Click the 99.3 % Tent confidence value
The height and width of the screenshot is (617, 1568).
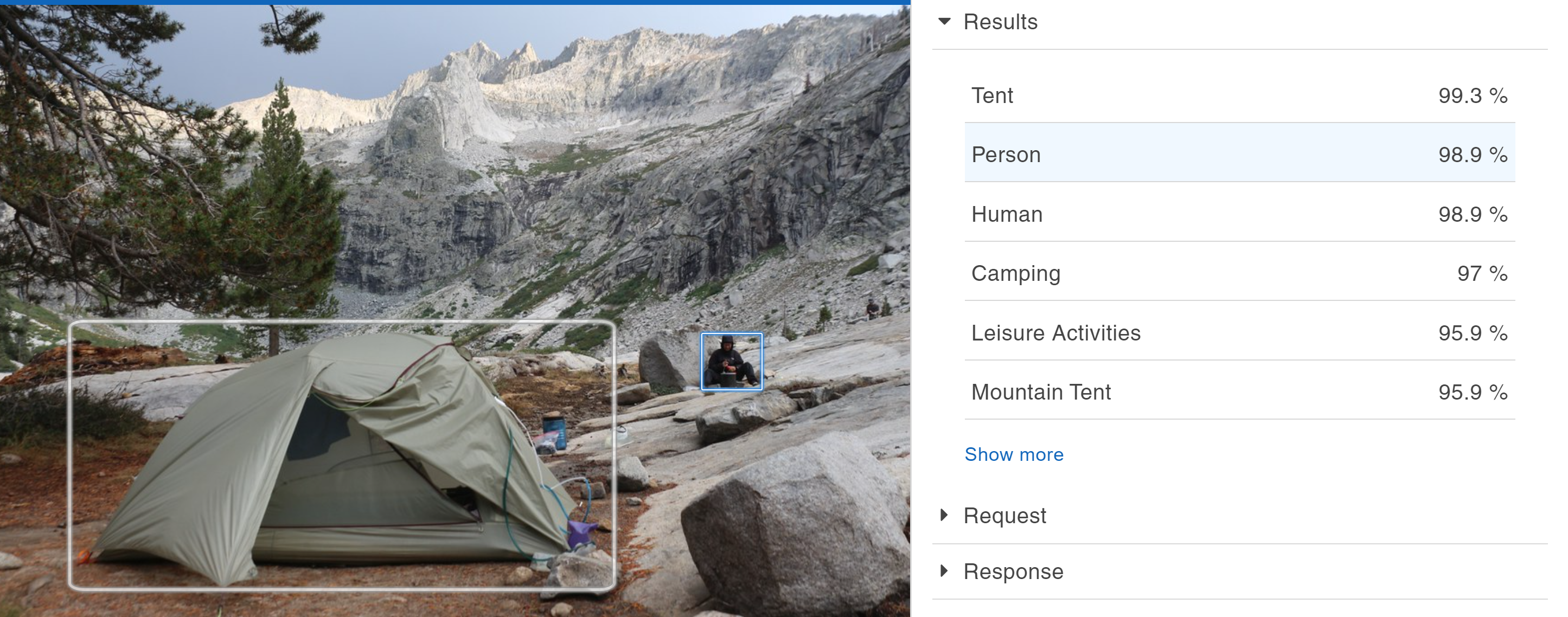(x=1473, y=95)
